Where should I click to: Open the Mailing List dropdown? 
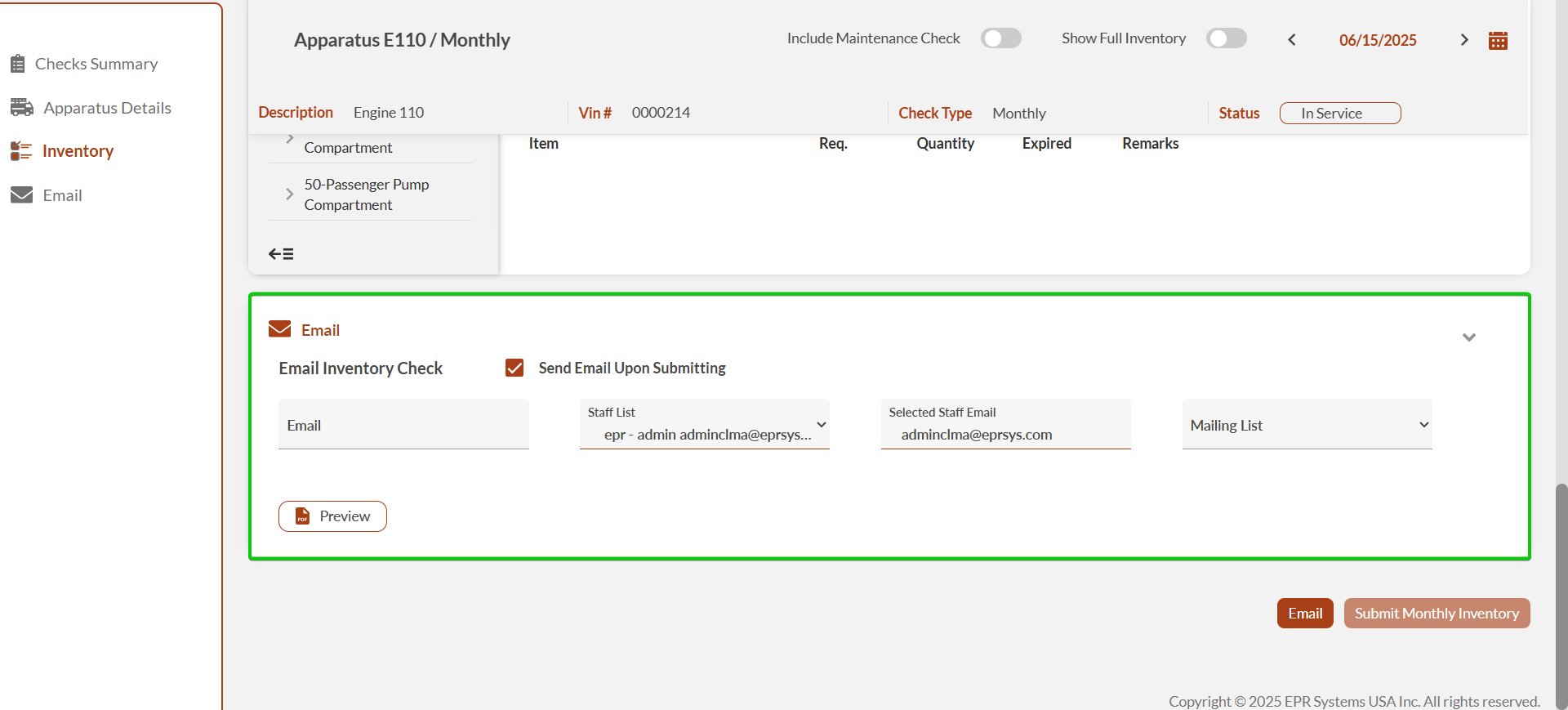tap(1307, 425)
